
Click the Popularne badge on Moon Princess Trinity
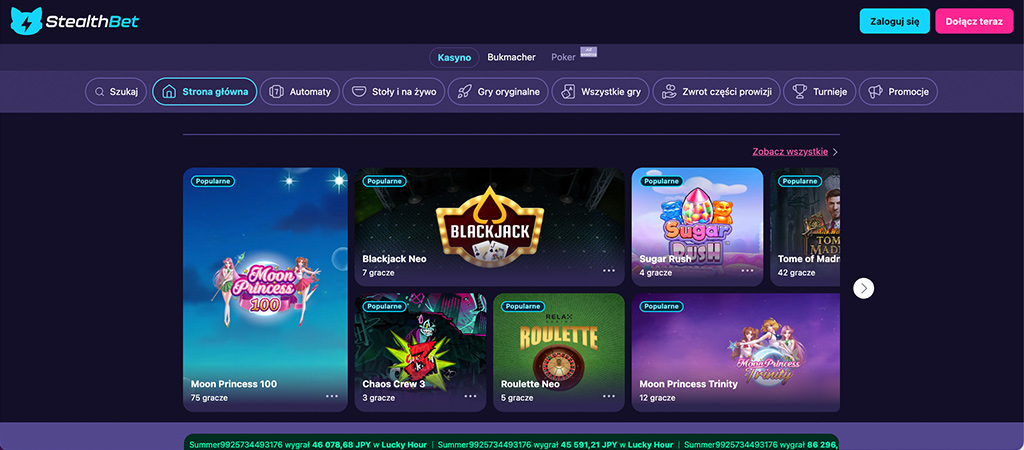(x=661, y=306)
